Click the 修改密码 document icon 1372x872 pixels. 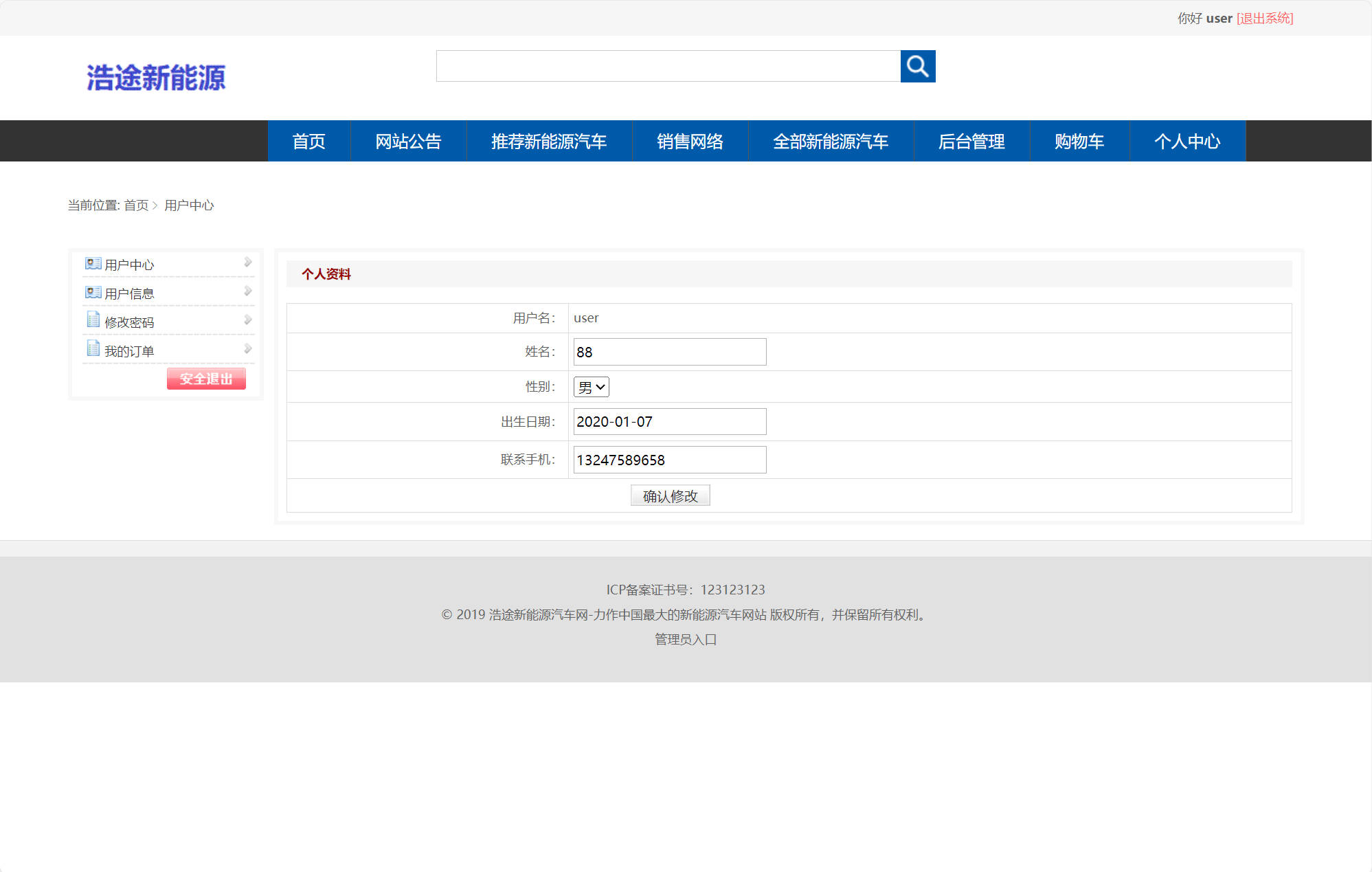pyautogui.click(x=93, y=320)
